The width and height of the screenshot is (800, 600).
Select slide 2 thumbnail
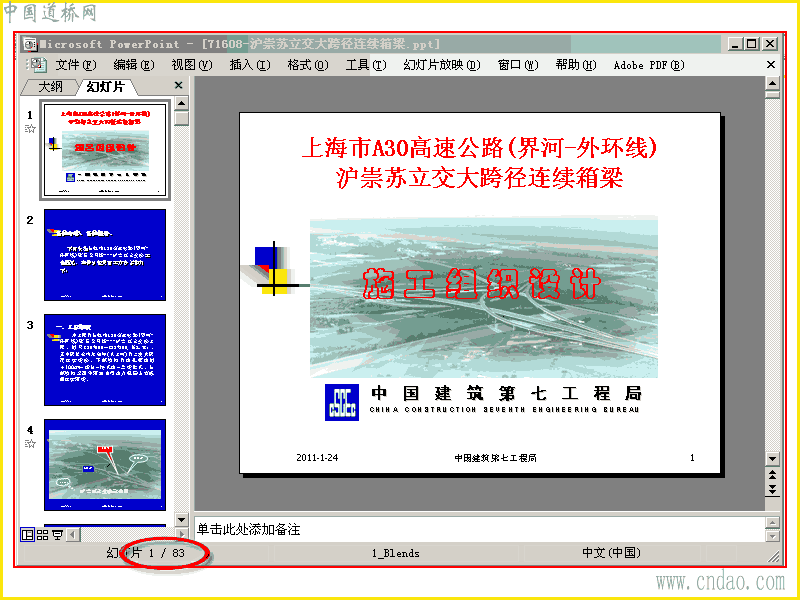point(105,255)
